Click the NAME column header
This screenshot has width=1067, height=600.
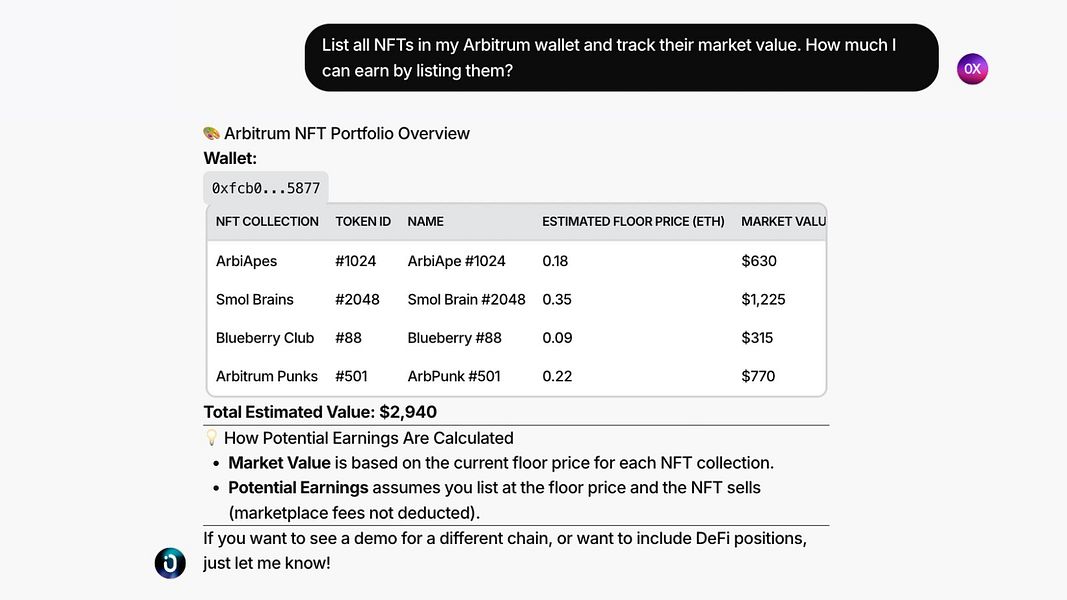[x=425, y=221]
